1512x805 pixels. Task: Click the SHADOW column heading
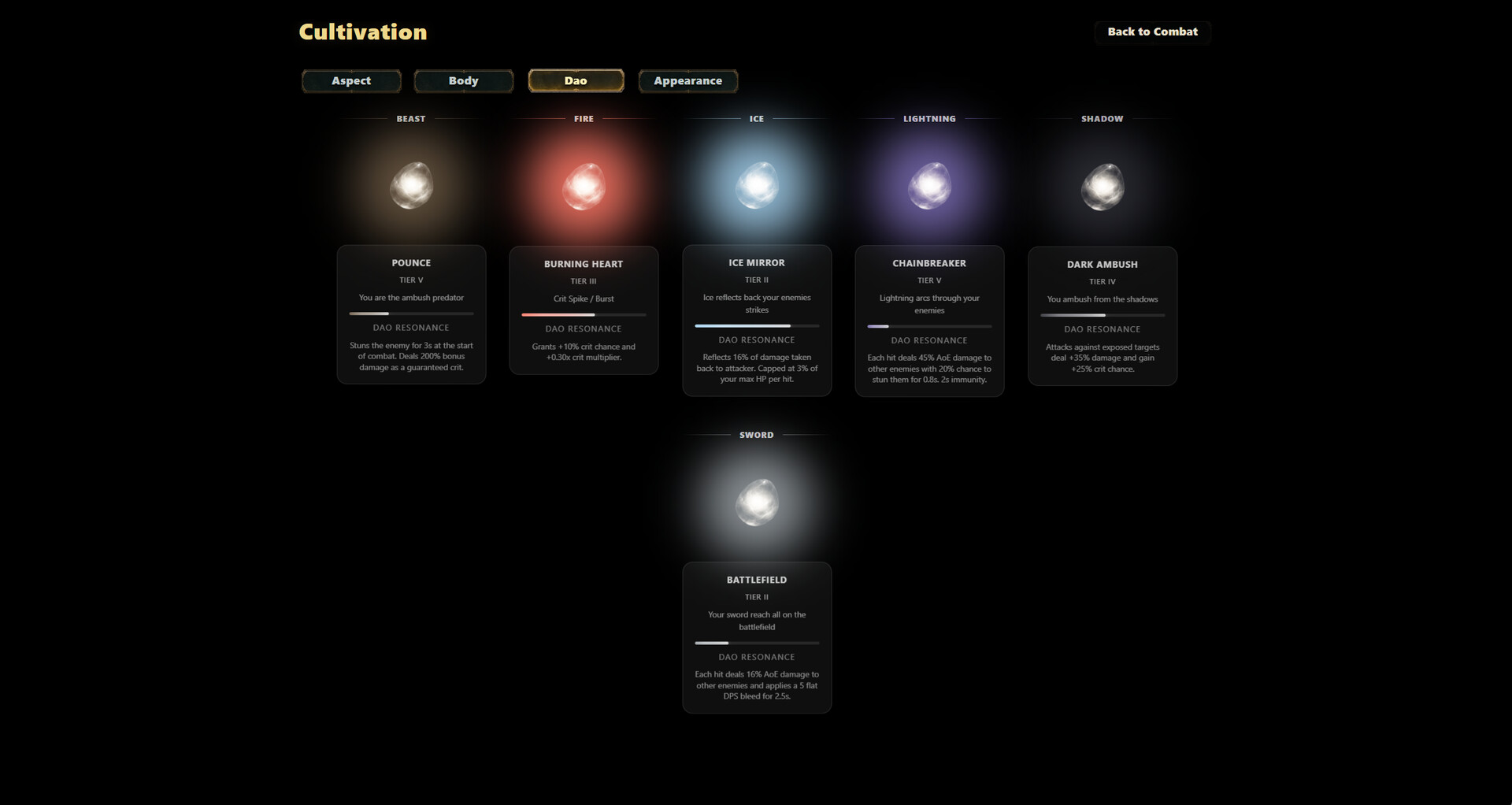tap(1102, 119)
